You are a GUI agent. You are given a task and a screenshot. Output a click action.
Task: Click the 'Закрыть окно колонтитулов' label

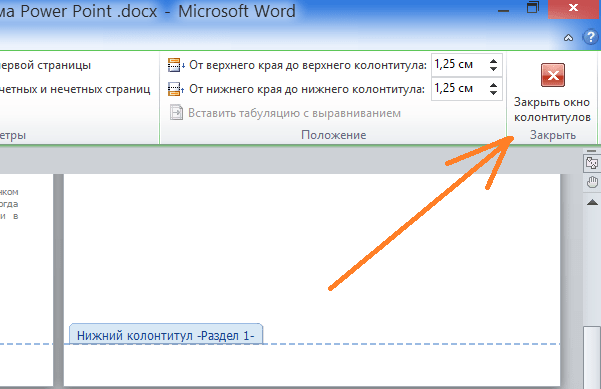pyautogui.click(x=552, y=109)
